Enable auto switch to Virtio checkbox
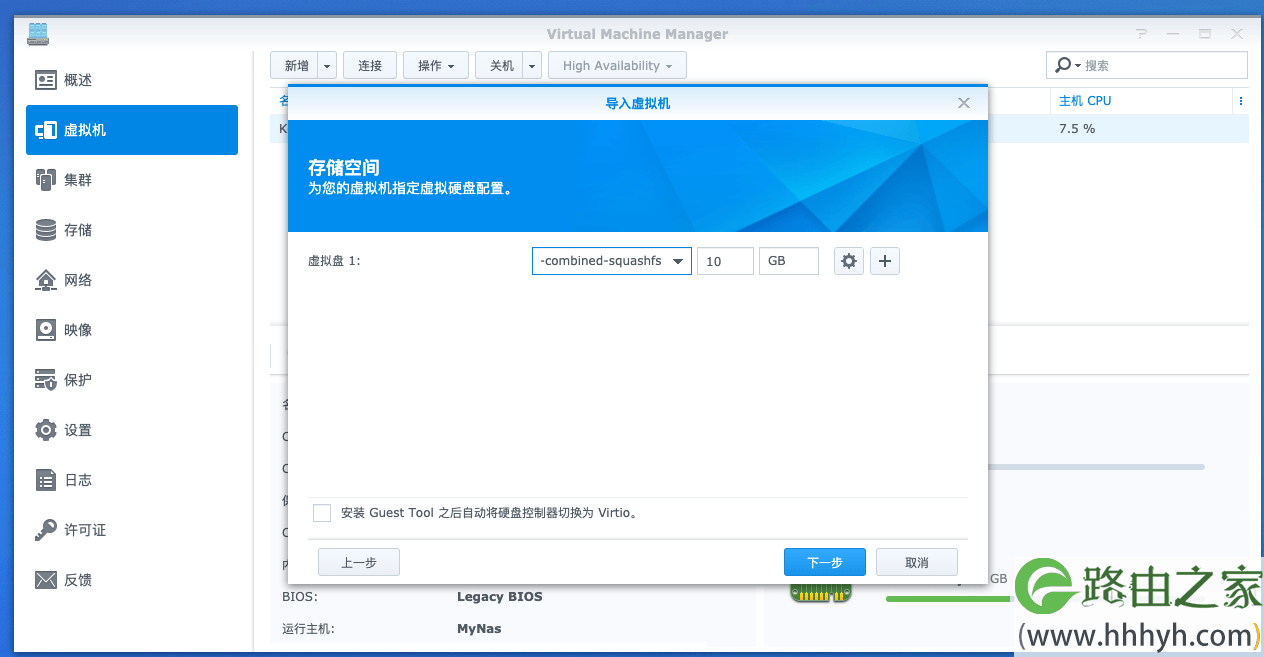Viewport: 1264px width, 657px height. (x=322, y=513)
